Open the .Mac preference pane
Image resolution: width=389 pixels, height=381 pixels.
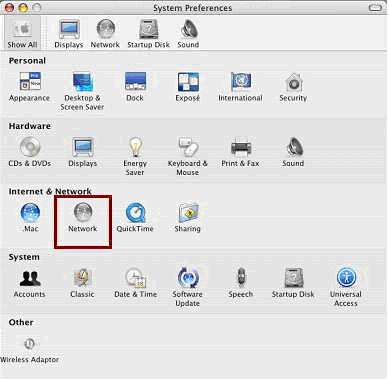point(30,218)
